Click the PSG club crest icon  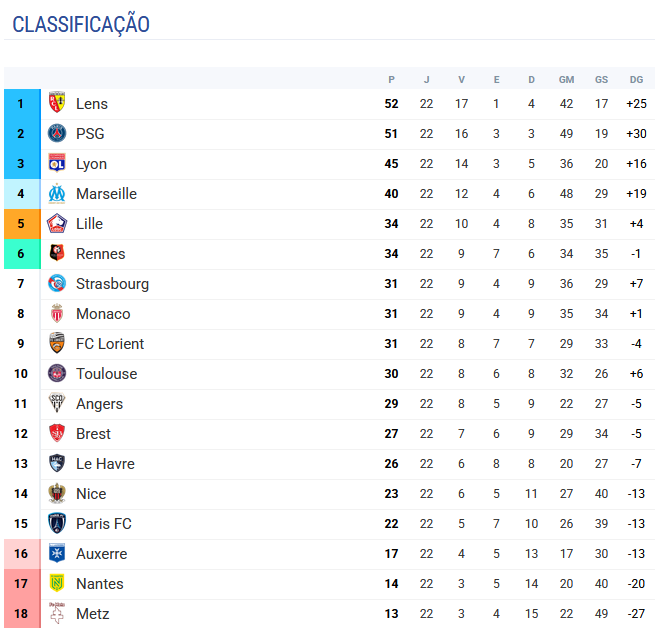pos(57,133)
